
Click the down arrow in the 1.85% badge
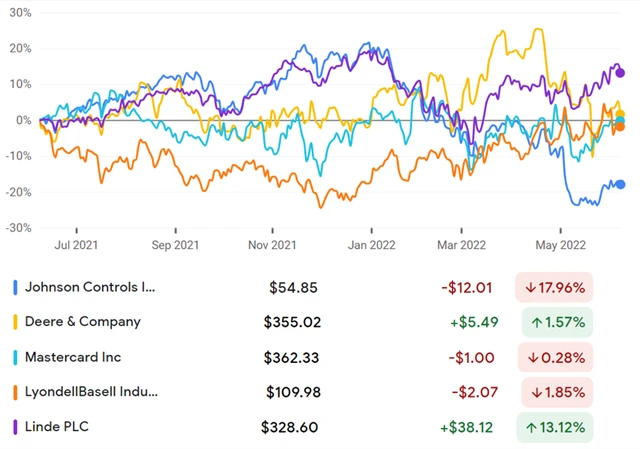pyautogui.click(x=534, y=392)
